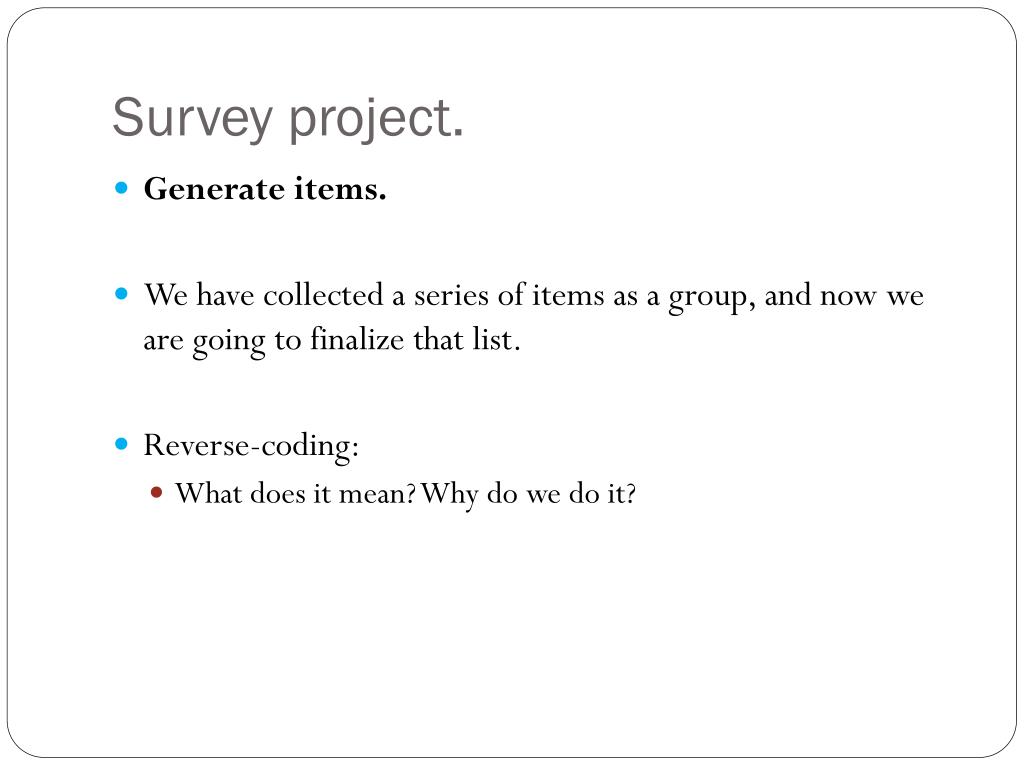
Task: Click the words and now we
Action: pos(844,296)
